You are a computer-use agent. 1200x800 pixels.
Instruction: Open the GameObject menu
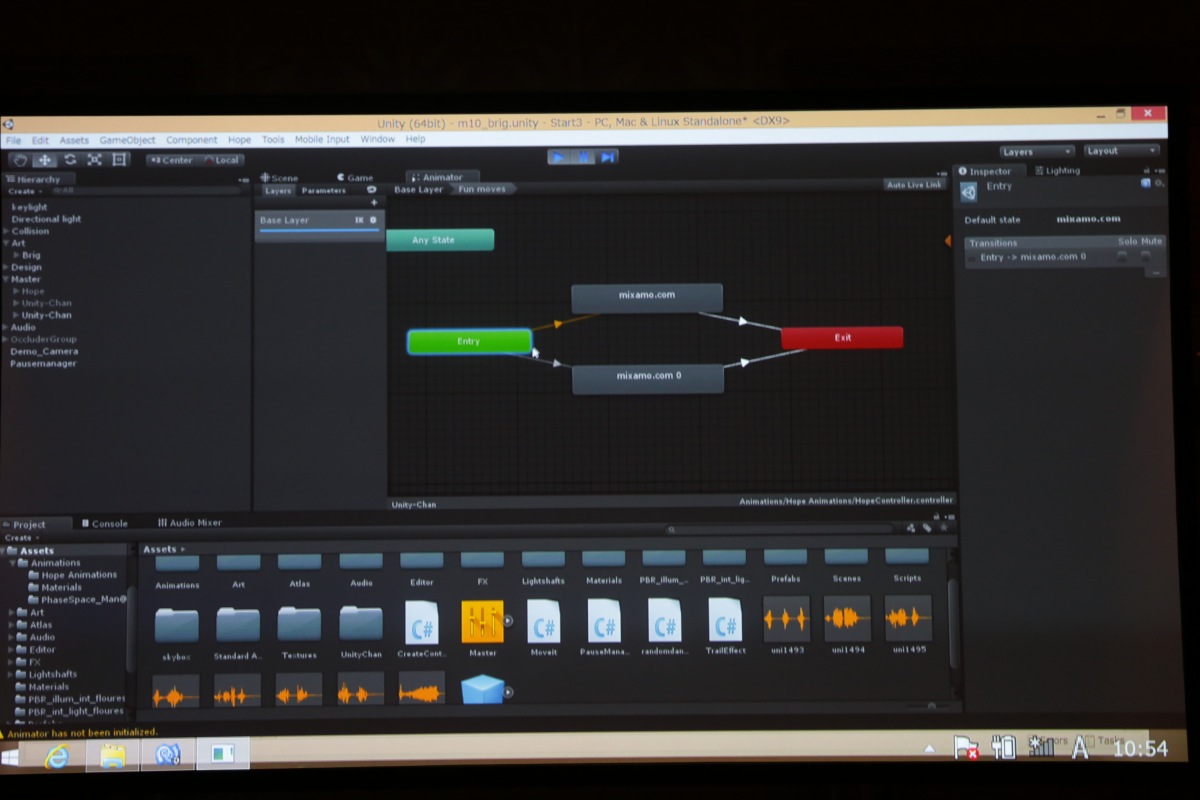tap(127, 141)
